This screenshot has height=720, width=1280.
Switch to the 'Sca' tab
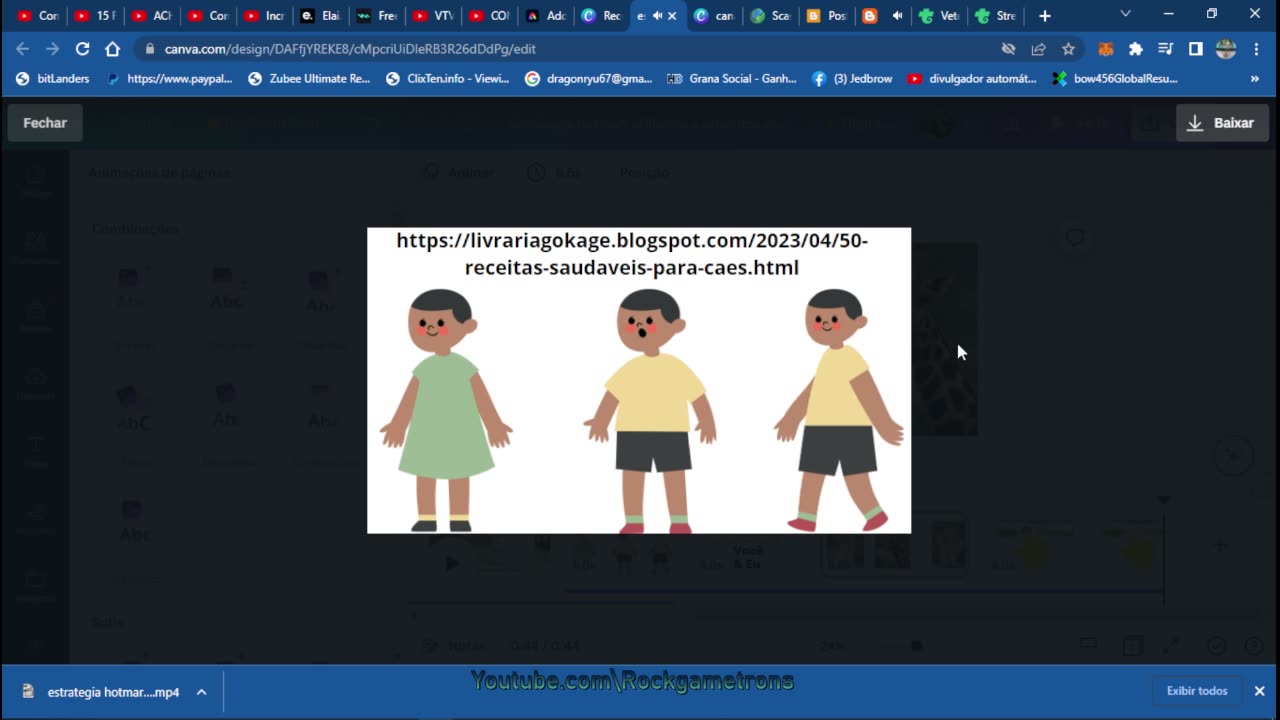[770, 16]
